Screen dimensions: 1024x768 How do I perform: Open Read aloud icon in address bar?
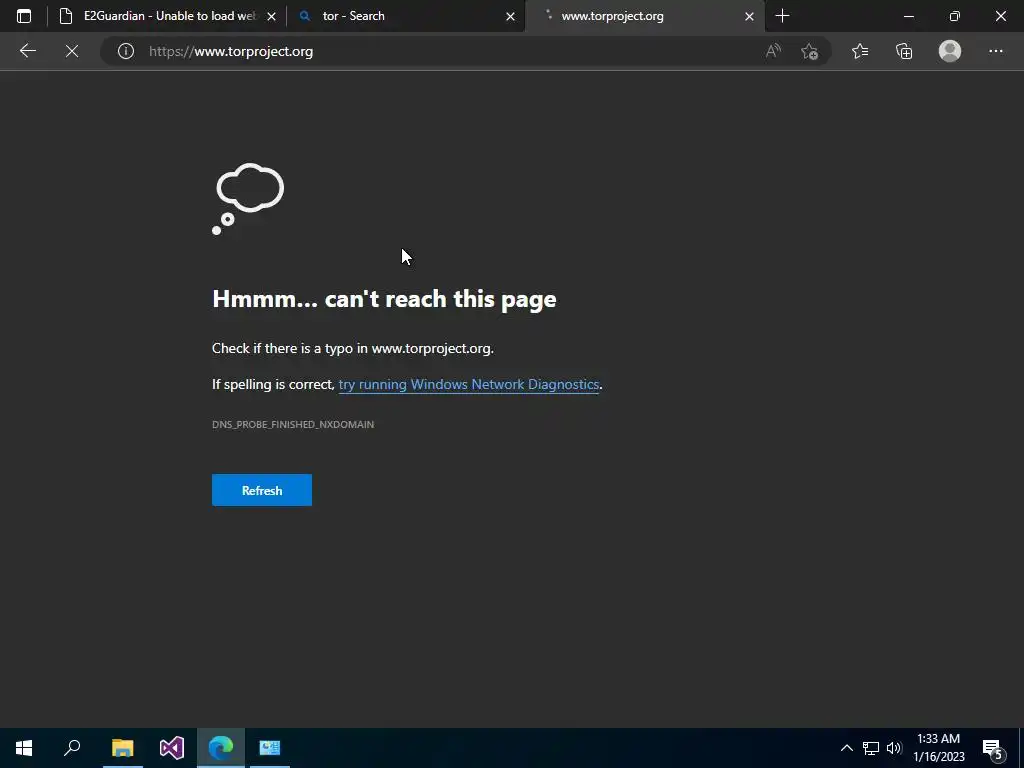click(x=773, y=51)
